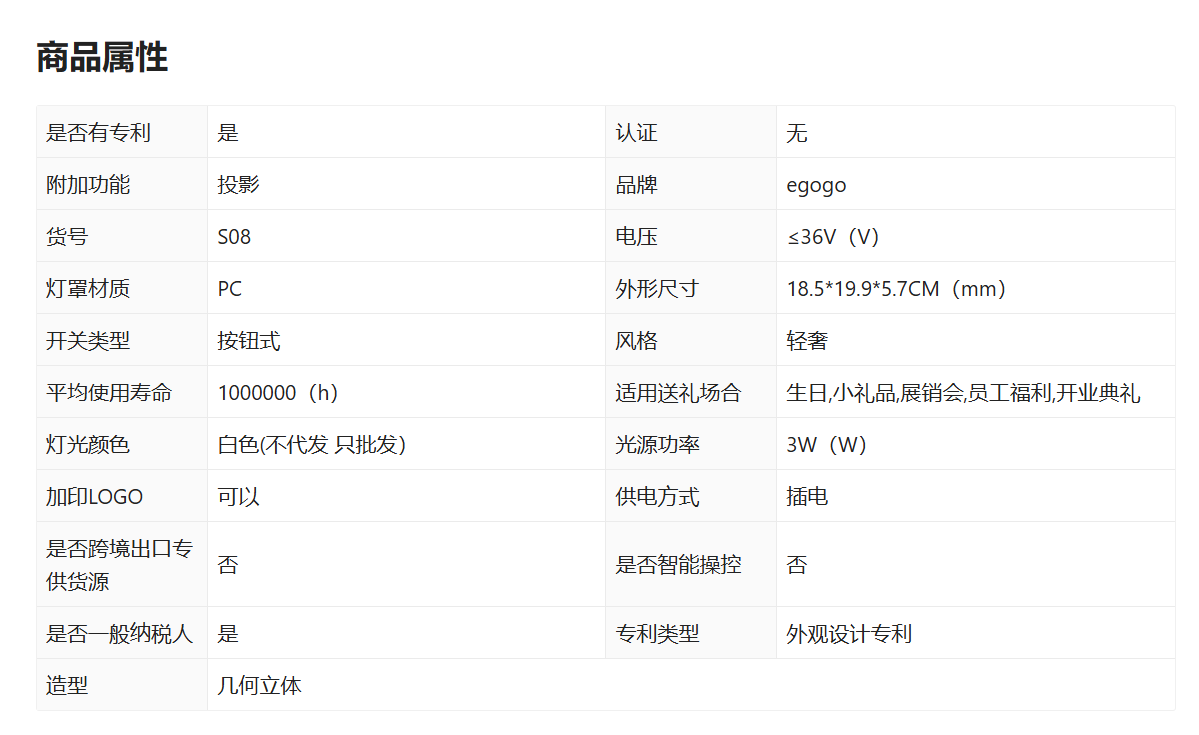Select the 灯罩材质 value PC
The width and height of the screenshot is (1199, 735).
pos(230,289)
